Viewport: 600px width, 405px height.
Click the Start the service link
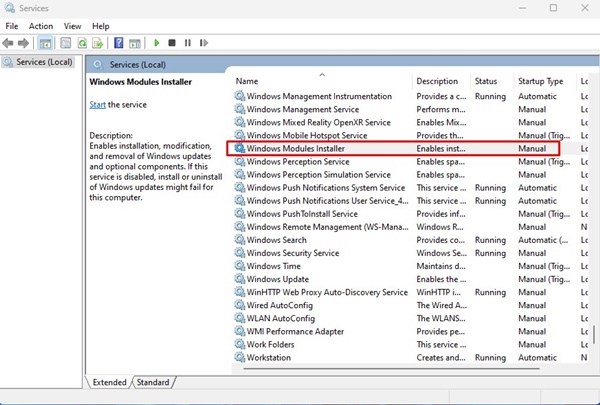98,105
